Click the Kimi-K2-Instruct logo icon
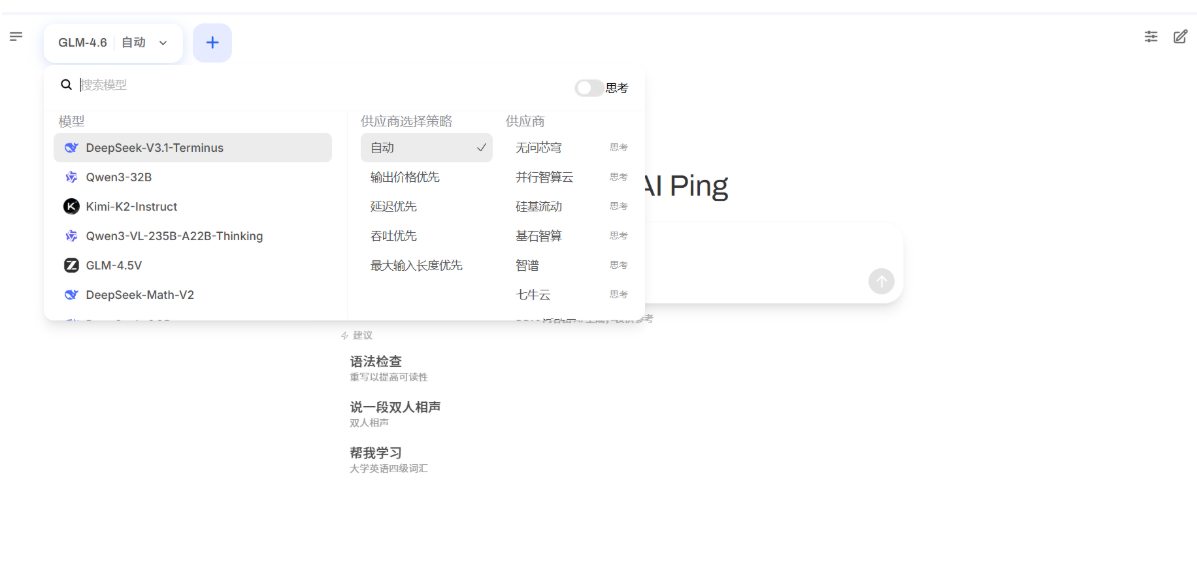Image resolution: width=1197 pixels, height=572 pixels. pyautogui.click(x=72, y=206)
